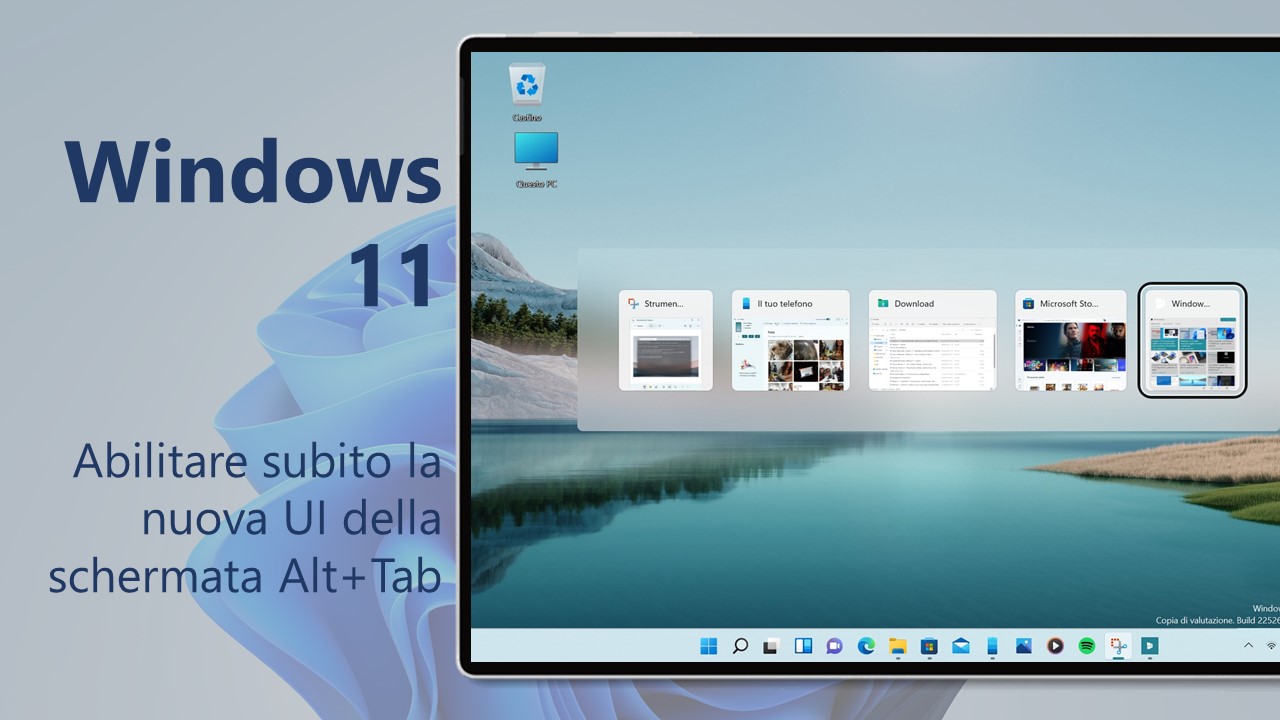The width and height of the screenshot is (1280, 720).
Task: Click folder icon in Download card
Action: pos(883,303)
